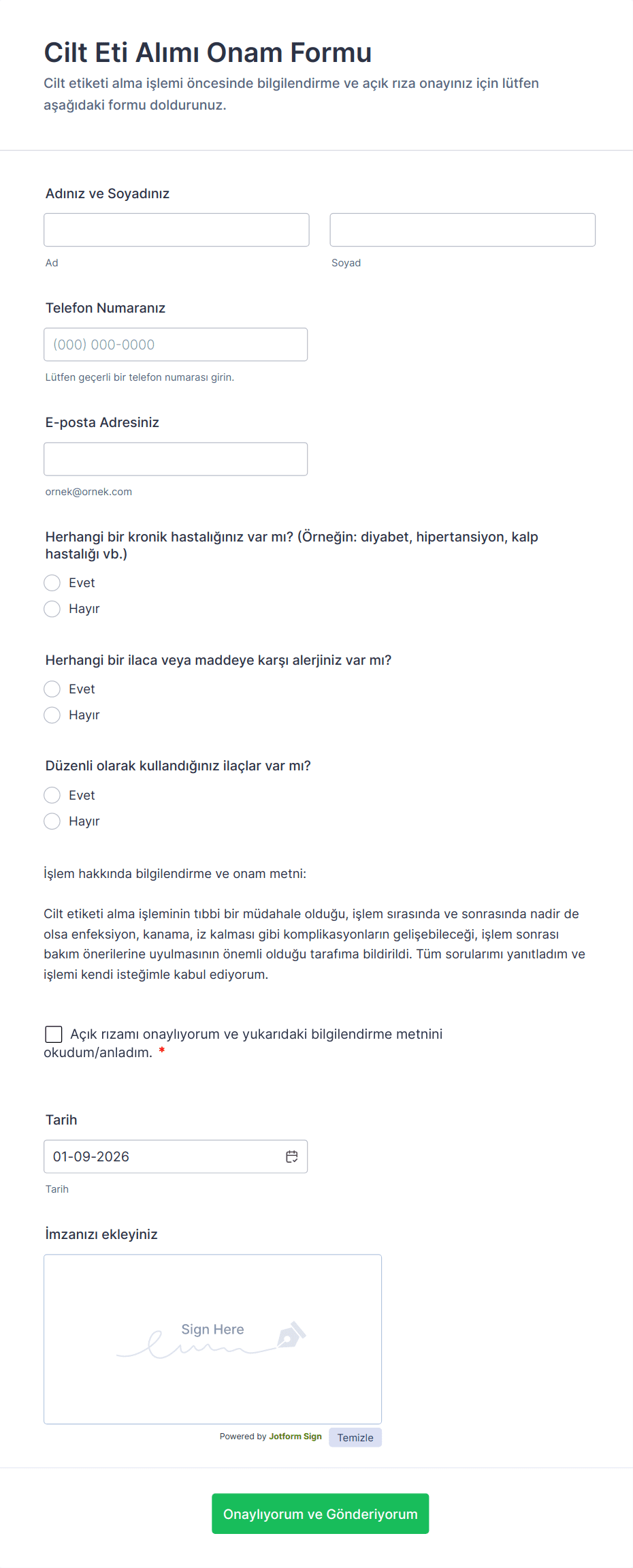Clear the signature using Temizle
The image size is (633, 1568).
coord(355,1437)
